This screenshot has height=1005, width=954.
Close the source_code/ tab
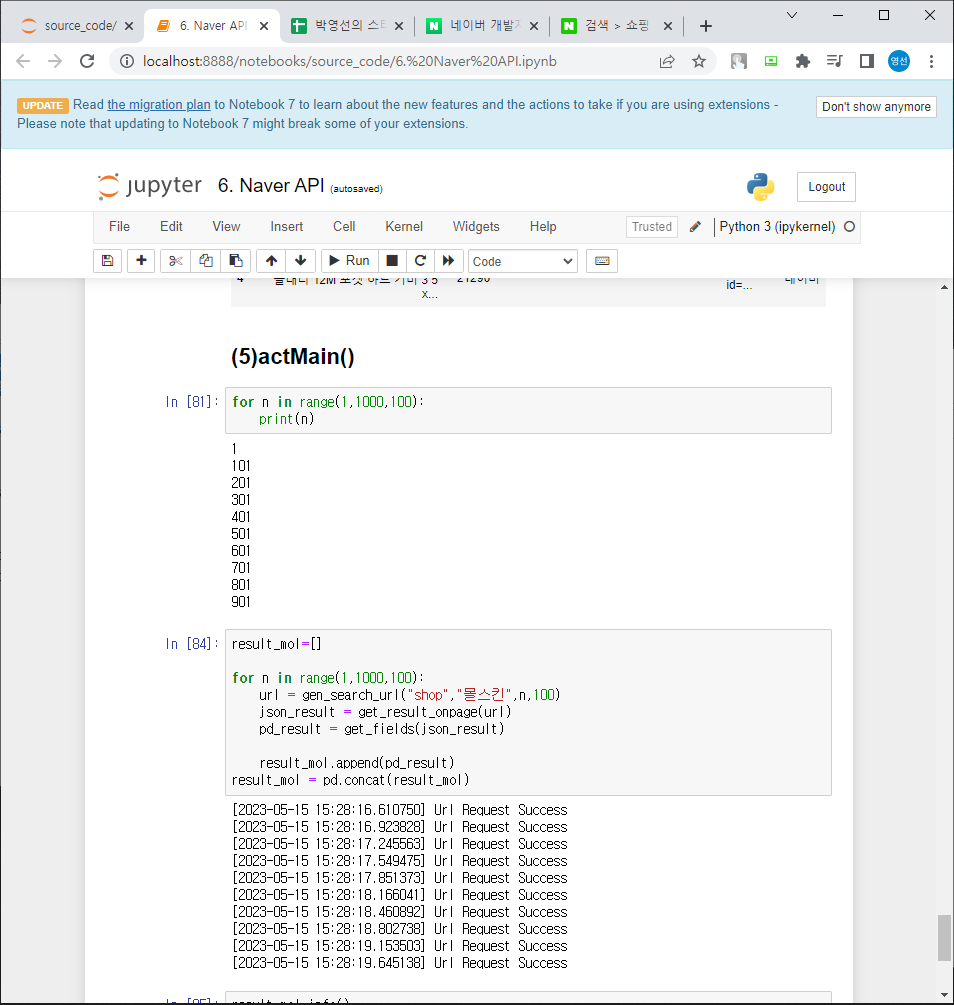129,26
